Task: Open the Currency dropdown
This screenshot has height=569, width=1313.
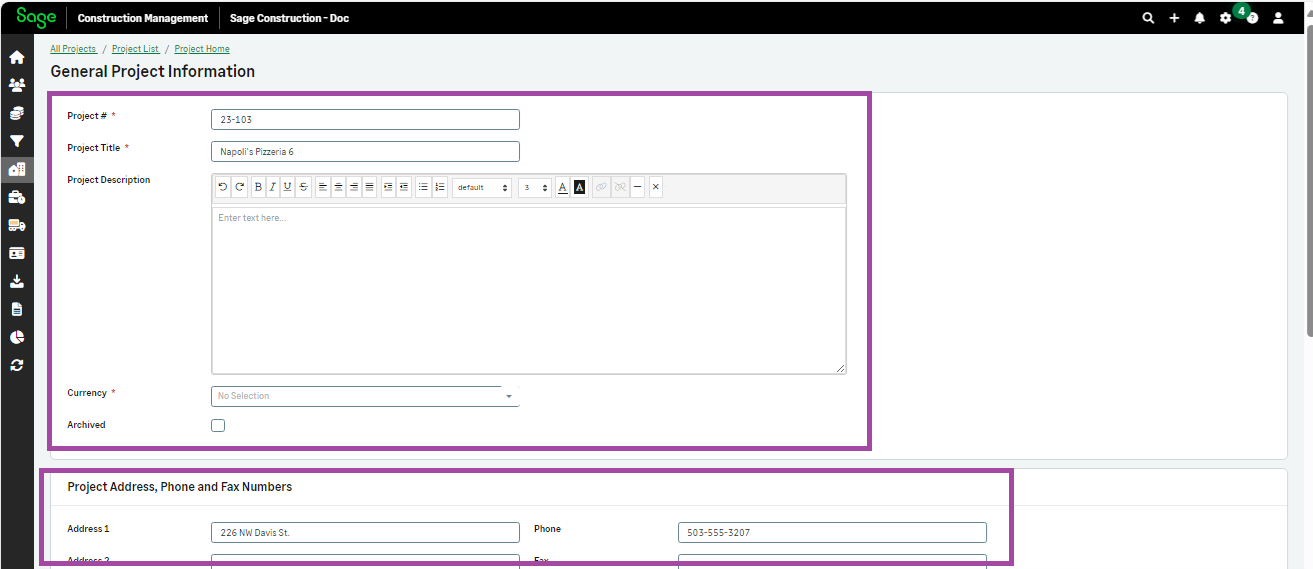Action: (365, 396)
